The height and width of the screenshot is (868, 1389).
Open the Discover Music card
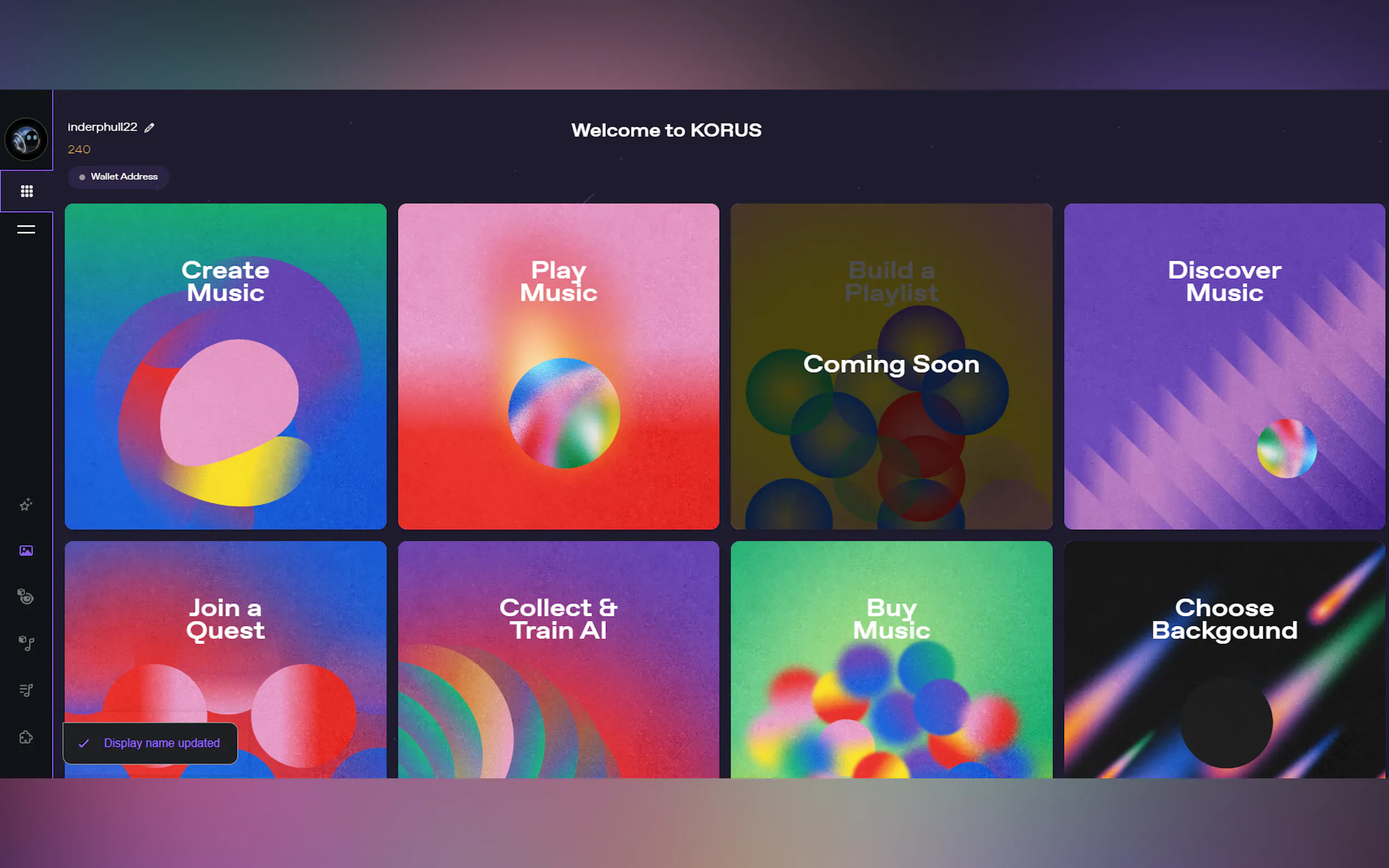click(x=1224, y=366)
